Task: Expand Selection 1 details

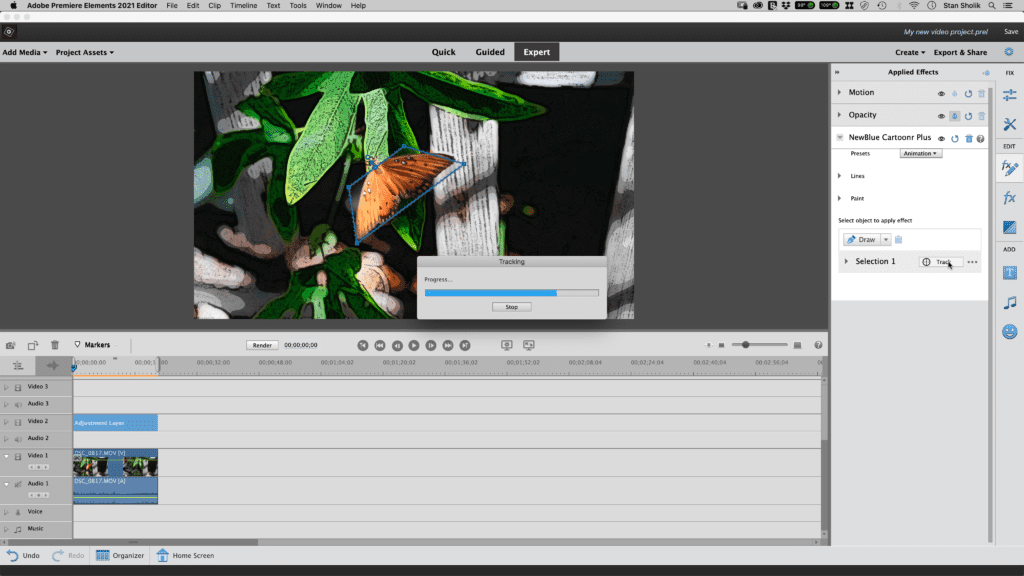Action: [846, 261]
